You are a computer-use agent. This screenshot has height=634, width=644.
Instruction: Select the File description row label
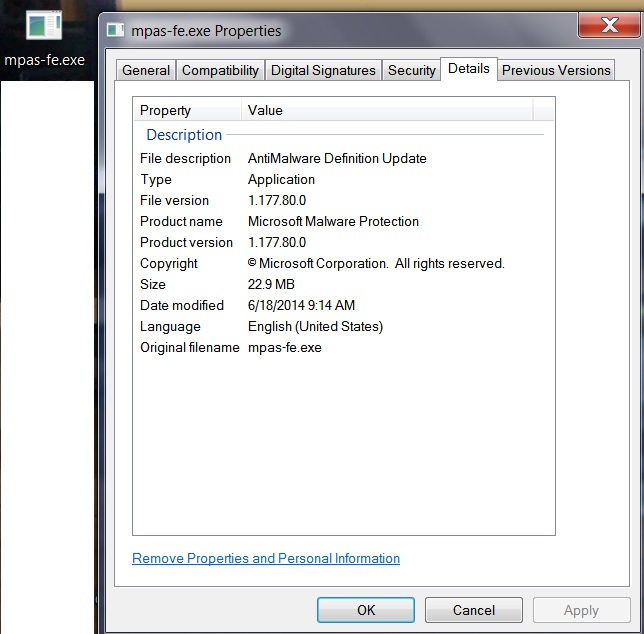(x=185, y=158)
